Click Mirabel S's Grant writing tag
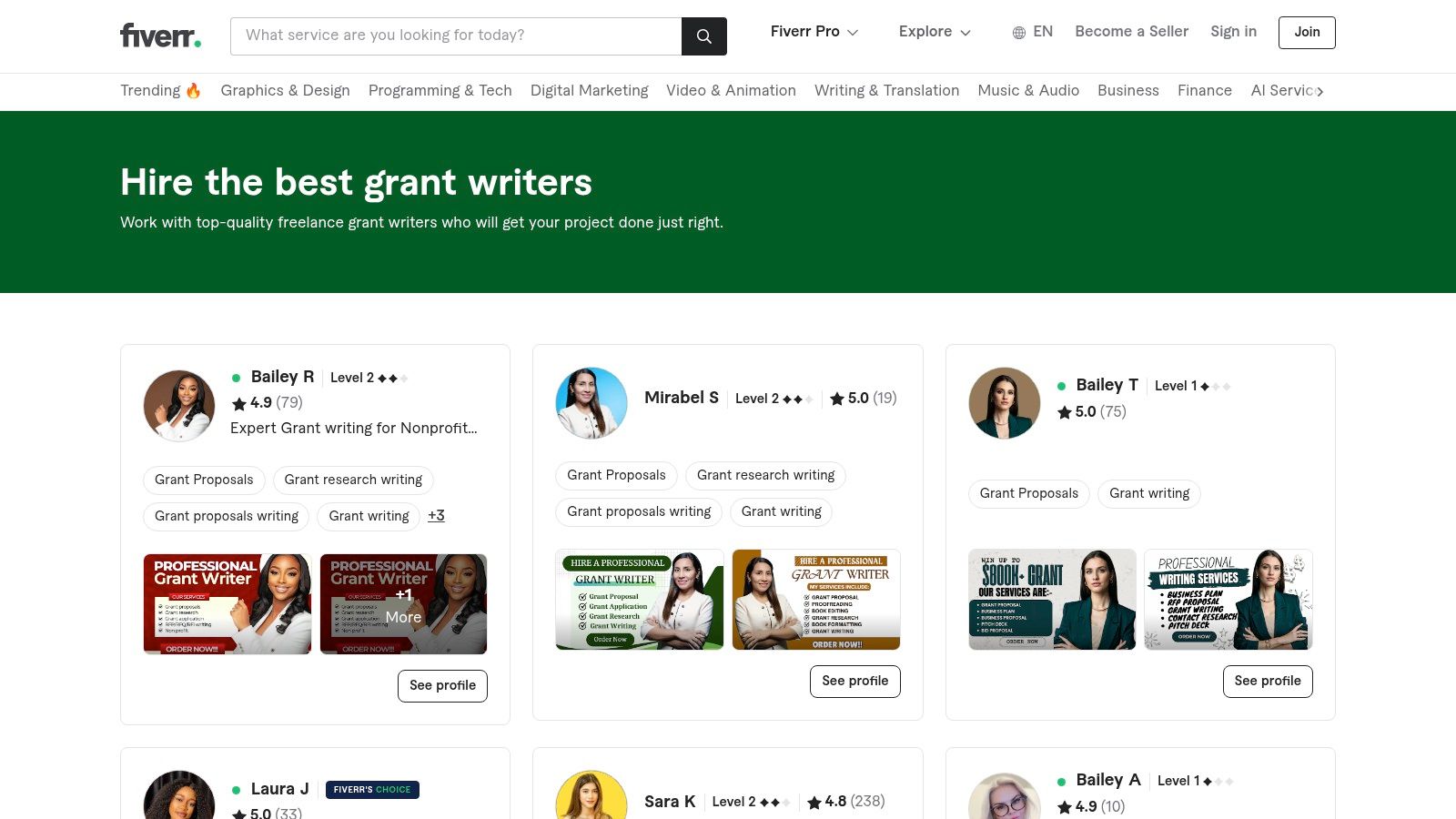 click(x=781, y=511)
